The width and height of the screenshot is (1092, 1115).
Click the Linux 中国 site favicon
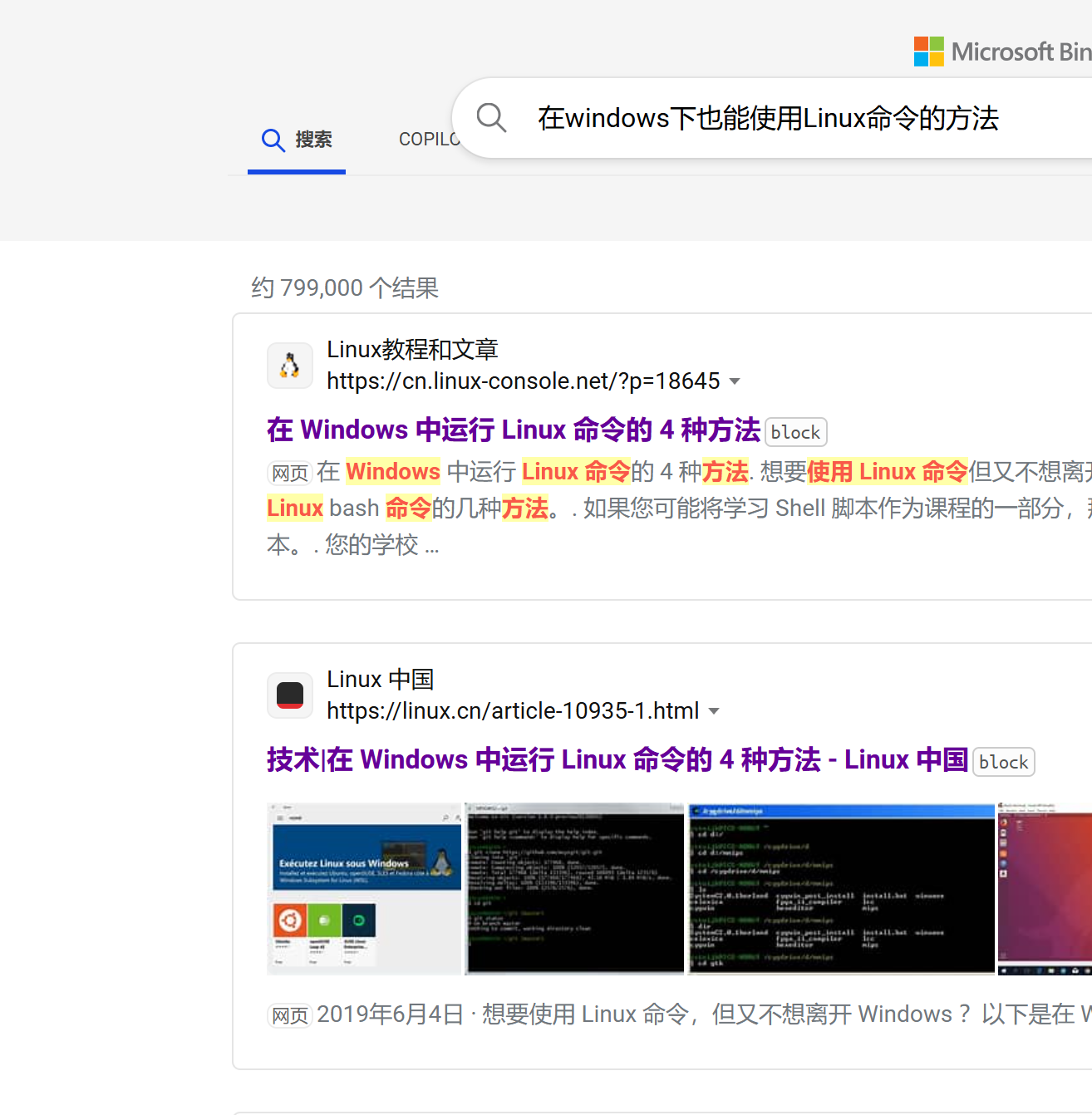(290, 695)
